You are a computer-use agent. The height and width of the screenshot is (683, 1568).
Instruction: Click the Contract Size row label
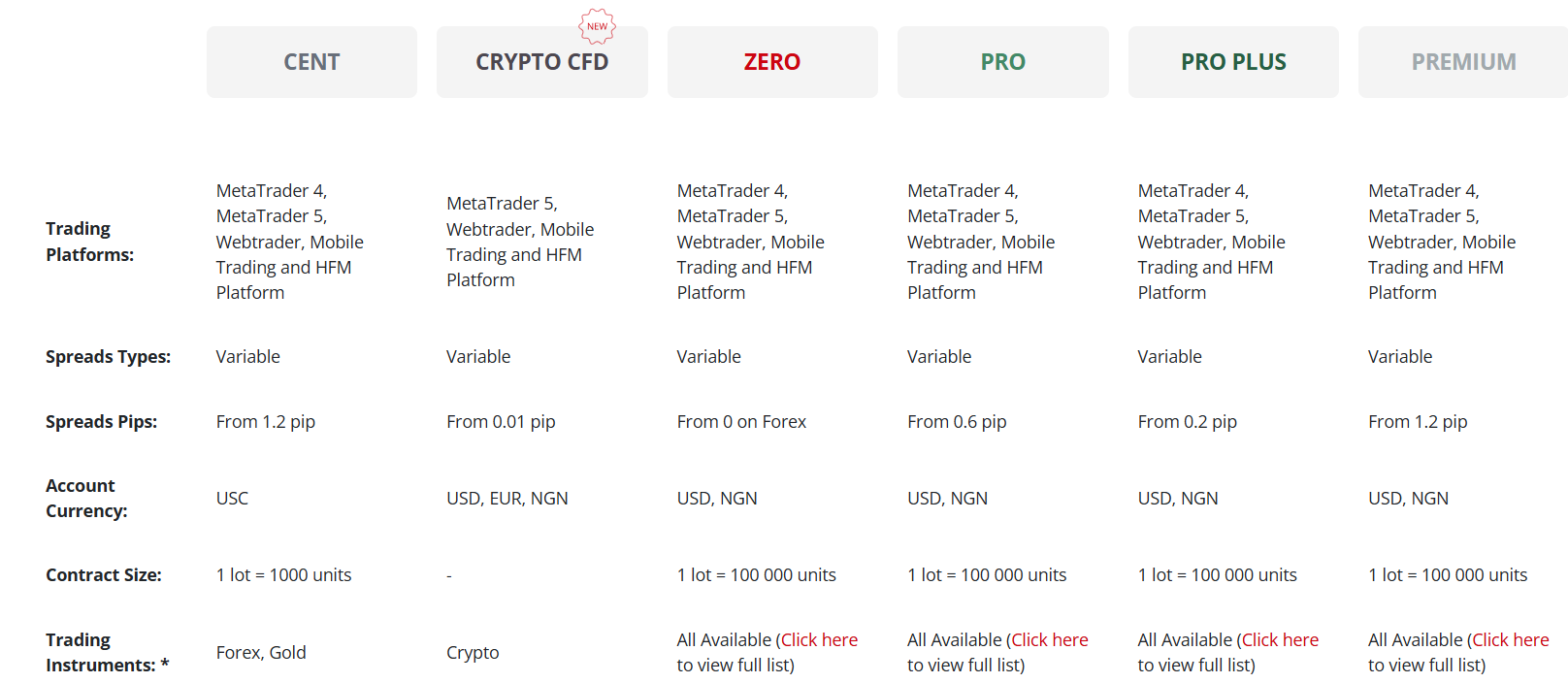click(x=104, y=575)
